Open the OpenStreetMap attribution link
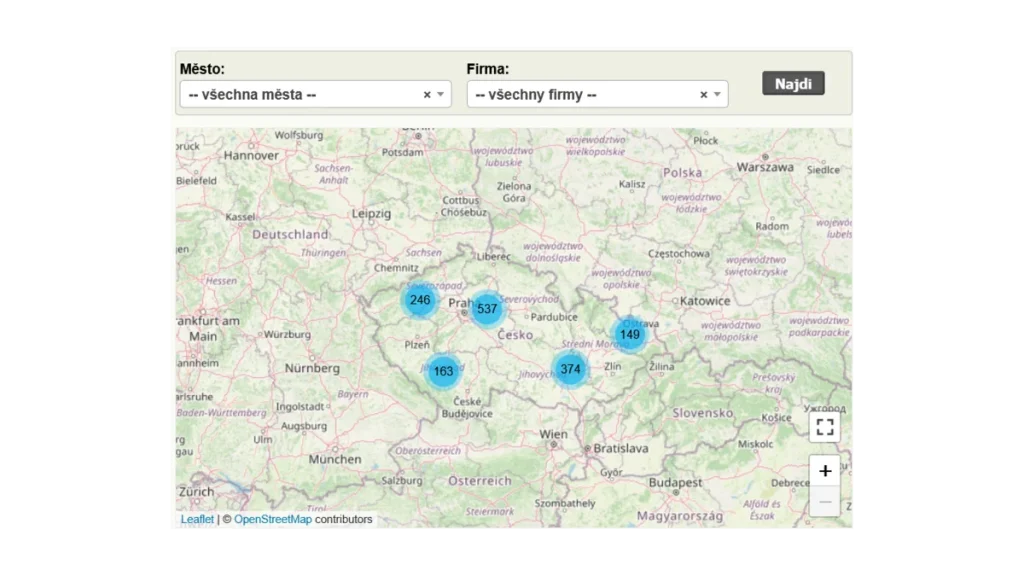The image size is (1024, 576). pyautogui.click(x=273, y=519)
